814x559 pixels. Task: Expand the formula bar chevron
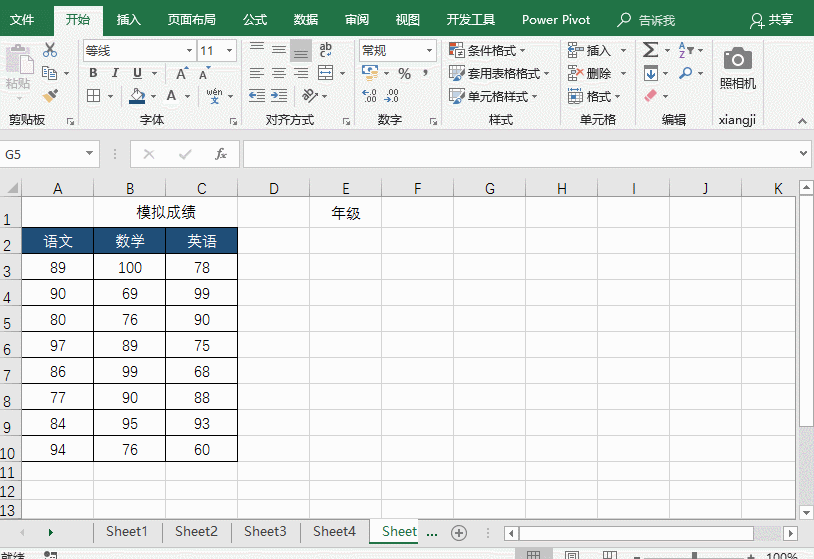coord(803,154)
